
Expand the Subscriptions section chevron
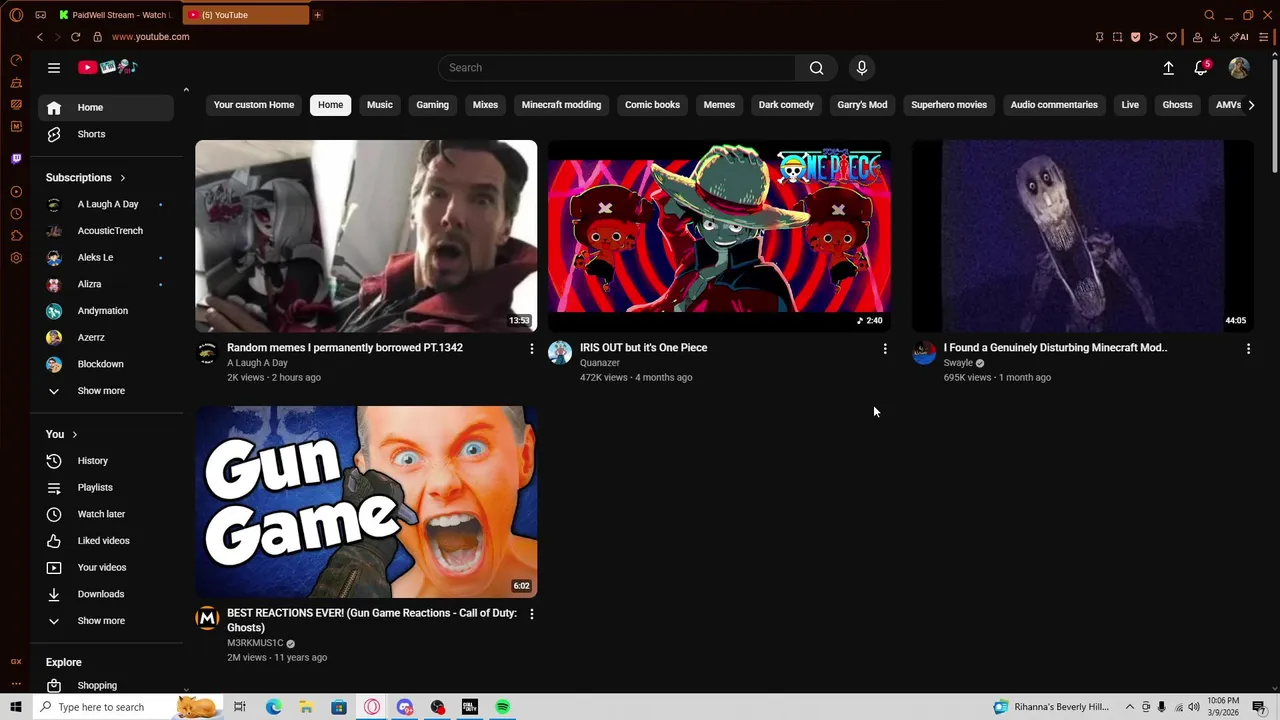pos(123,178)
